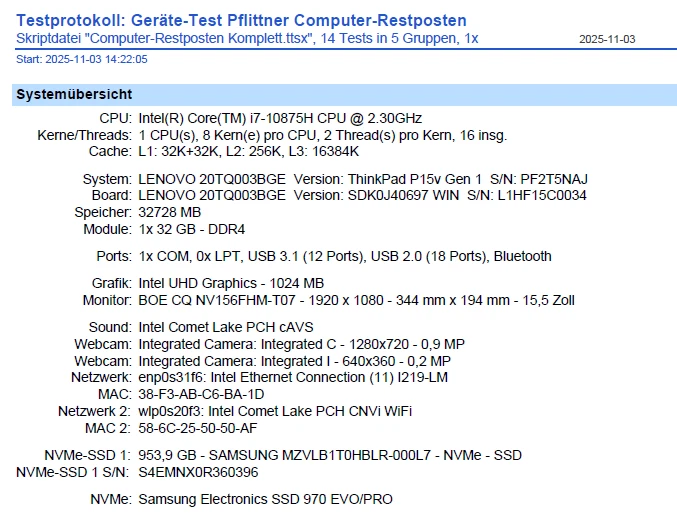The width and height of the screenshot is (677, 528).
Task: Click the Start timestamp 14:22:05 line
Action: coord(82,59)
